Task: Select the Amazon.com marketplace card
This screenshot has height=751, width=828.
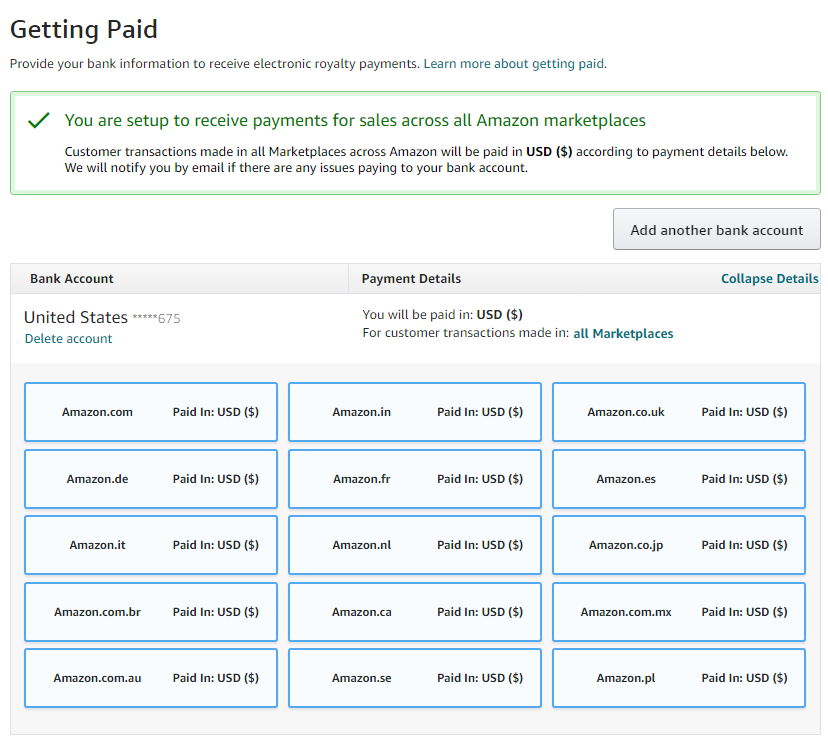Action: point(151,412)
